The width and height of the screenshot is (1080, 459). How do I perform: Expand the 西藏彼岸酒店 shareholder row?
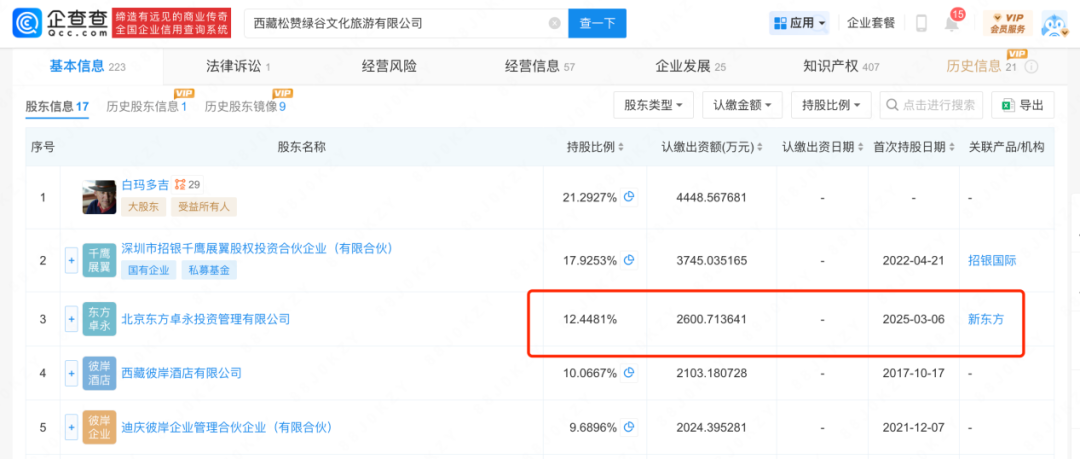click(x=71, y=373)
